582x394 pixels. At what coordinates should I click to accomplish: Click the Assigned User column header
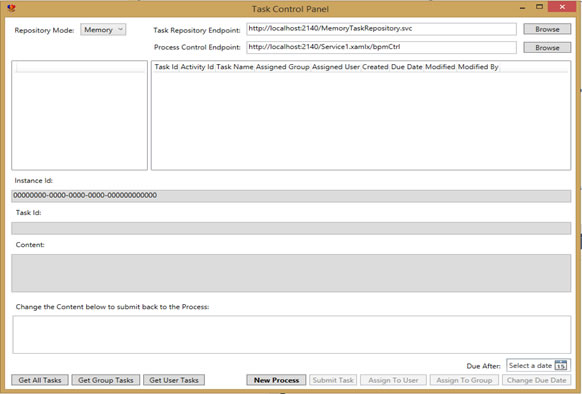pyautogui.click(x=336, y=67)
